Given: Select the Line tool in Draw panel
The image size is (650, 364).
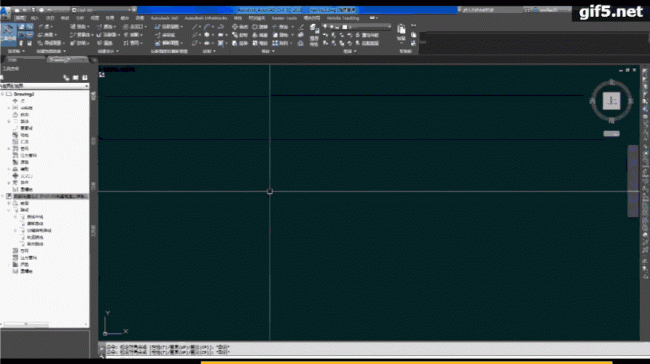Looking at the screenshot, I should coord(195,27).
